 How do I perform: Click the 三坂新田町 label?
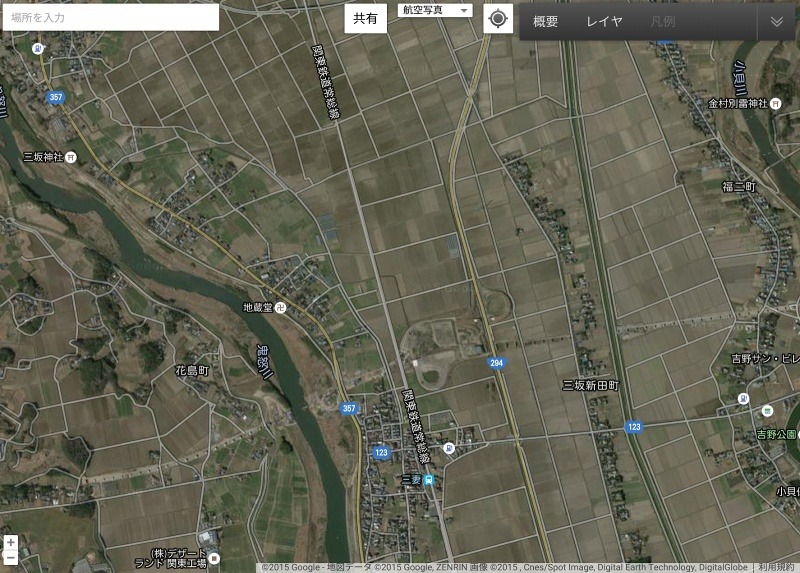(590, 385)
